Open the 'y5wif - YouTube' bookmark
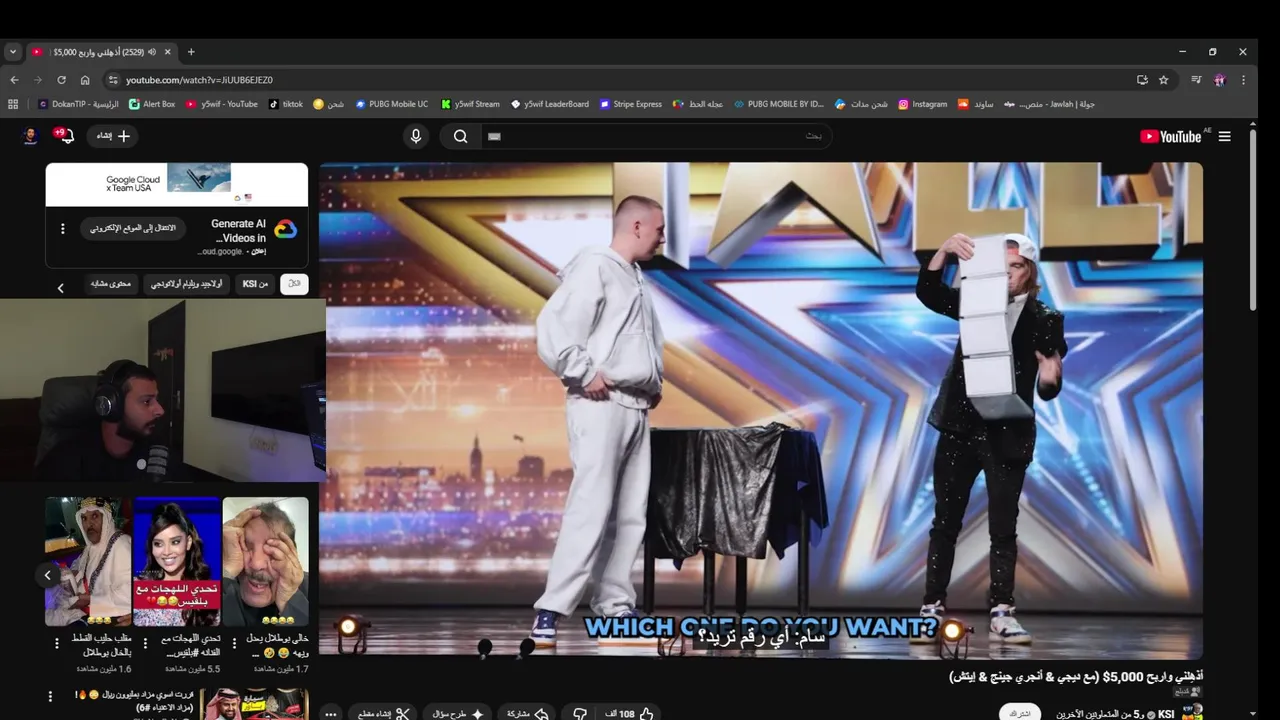 click(x=221, y=104)
